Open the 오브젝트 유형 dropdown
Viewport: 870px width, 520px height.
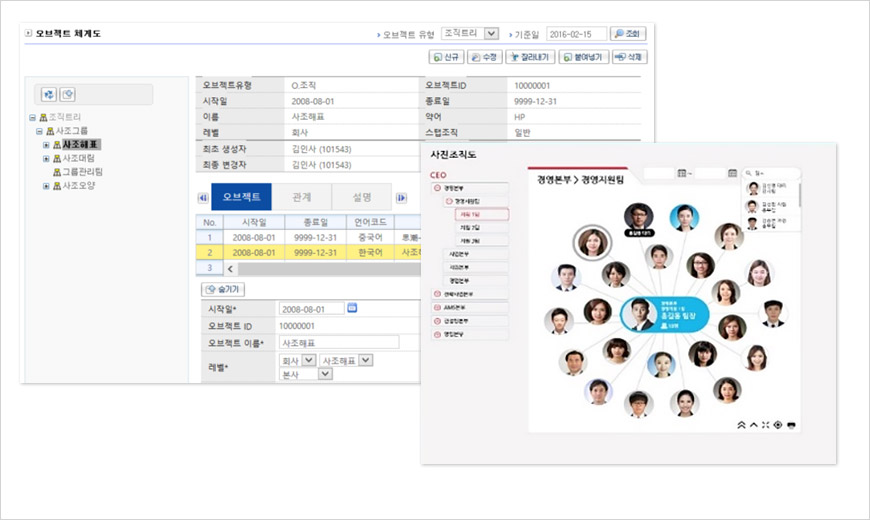(490, 34)
